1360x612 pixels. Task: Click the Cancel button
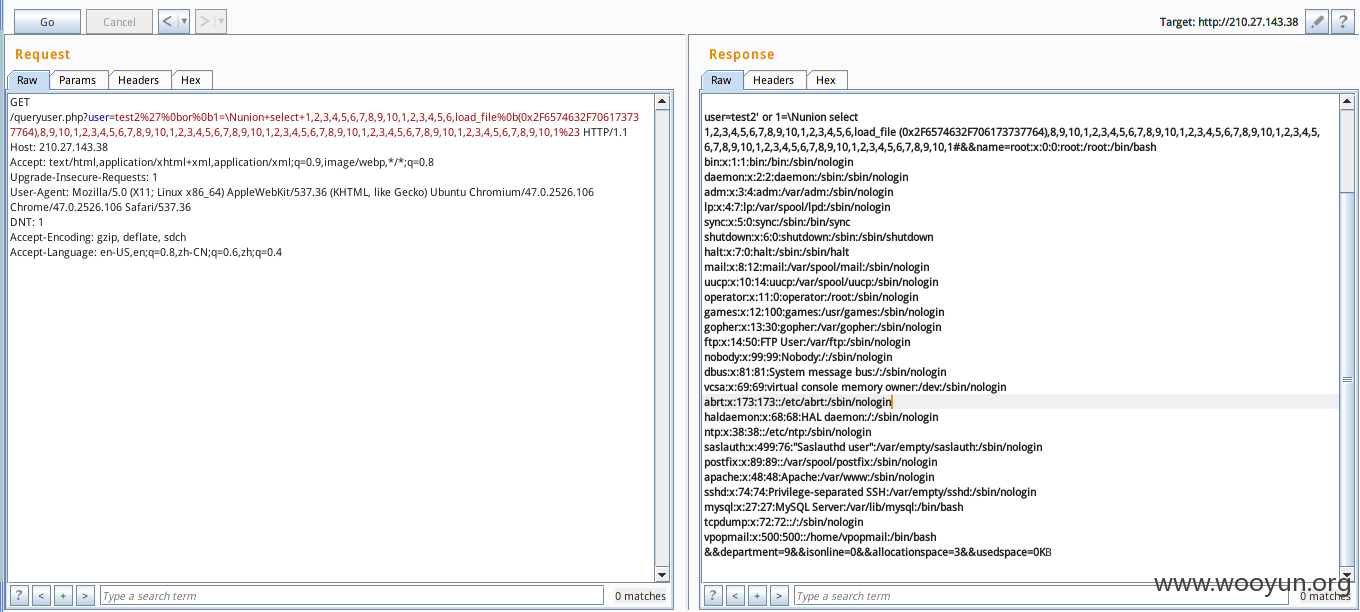pyautogui.click(x=120, y=21)
